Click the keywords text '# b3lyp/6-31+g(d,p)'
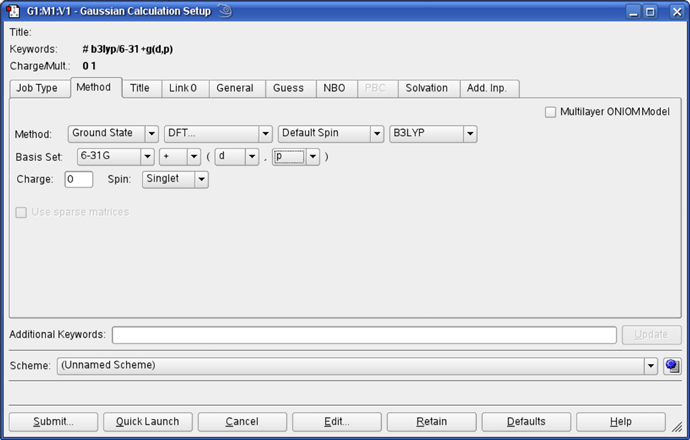 click(x=128, y=49)
